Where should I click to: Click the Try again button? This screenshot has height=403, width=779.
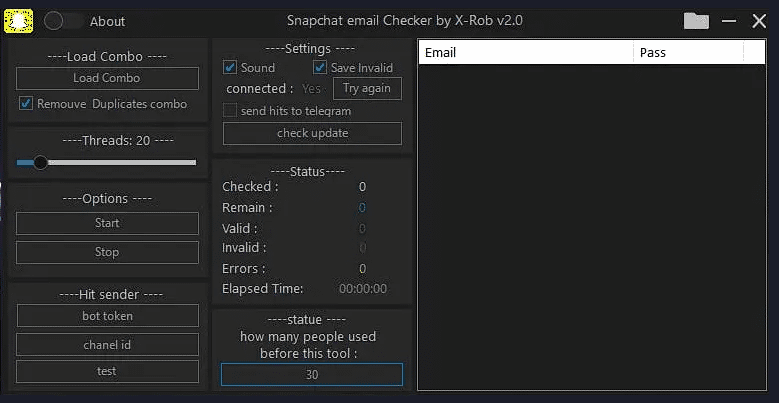coord(367,88)
